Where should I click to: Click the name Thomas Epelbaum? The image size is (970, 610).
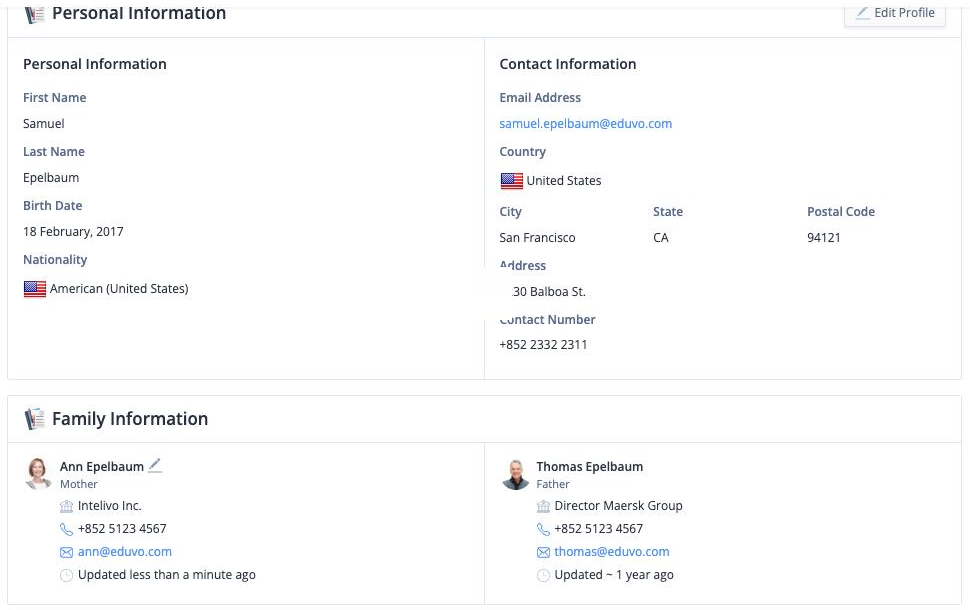coord(590,466)
